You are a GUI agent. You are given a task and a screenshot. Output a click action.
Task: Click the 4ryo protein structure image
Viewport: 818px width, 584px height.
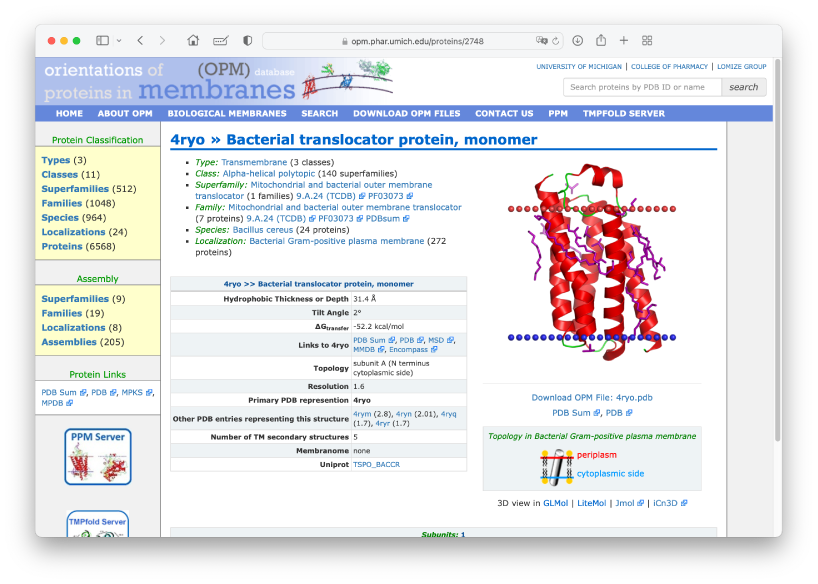592,263
